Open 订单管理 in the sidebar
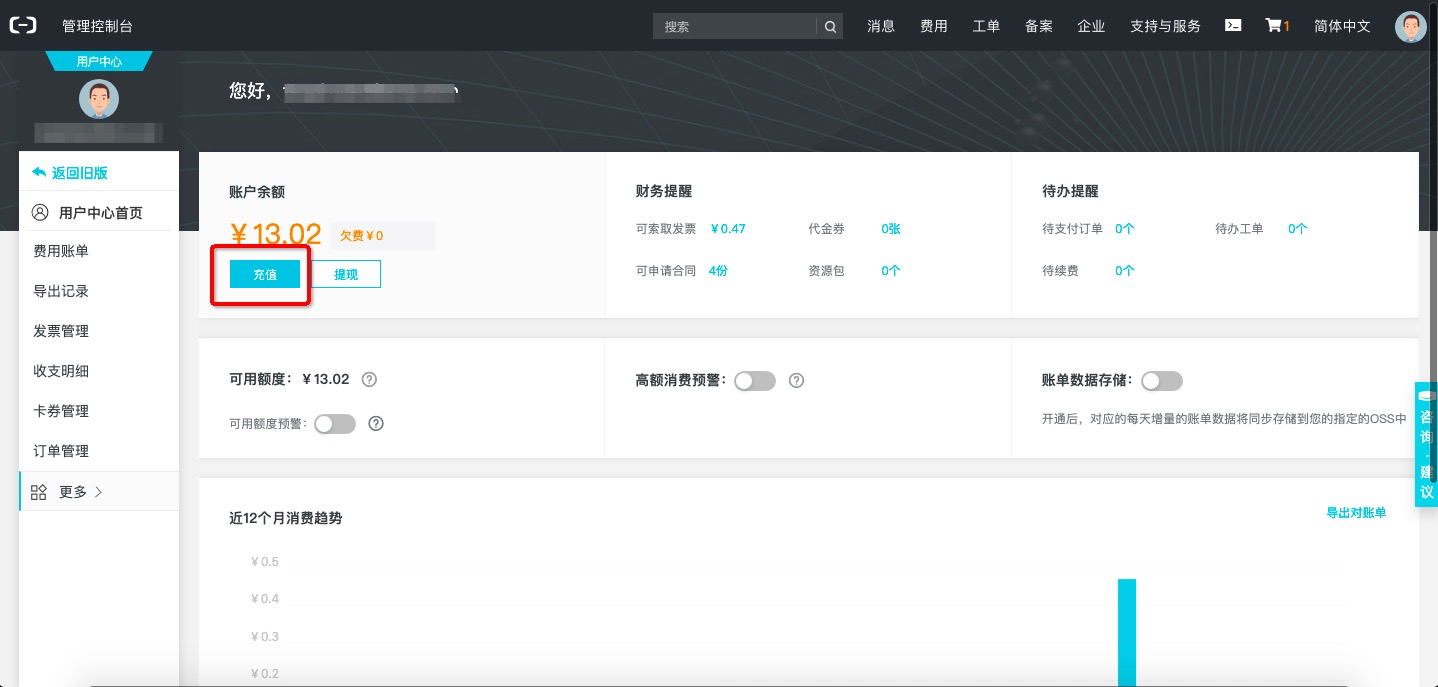The height and width of the screenshot is (687, 1438). point(61,451)
